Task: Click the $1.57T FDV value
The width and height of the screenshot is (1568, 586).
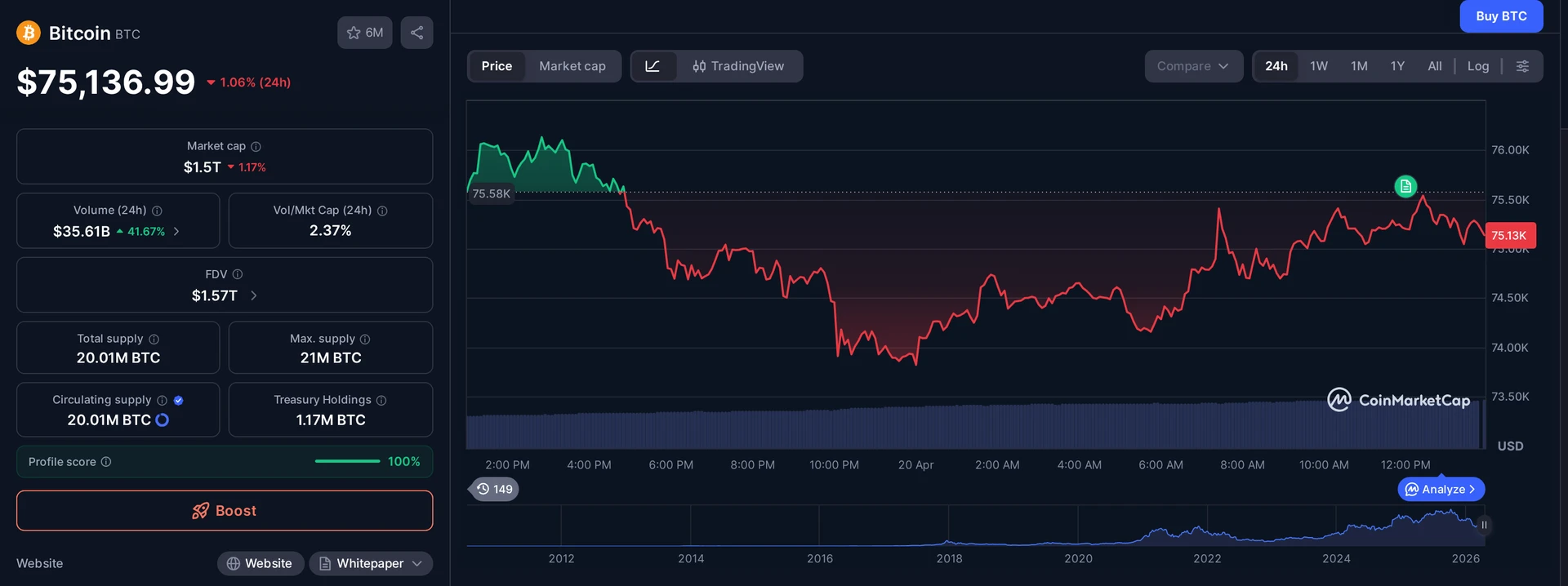Action: (x=215, y=295)
